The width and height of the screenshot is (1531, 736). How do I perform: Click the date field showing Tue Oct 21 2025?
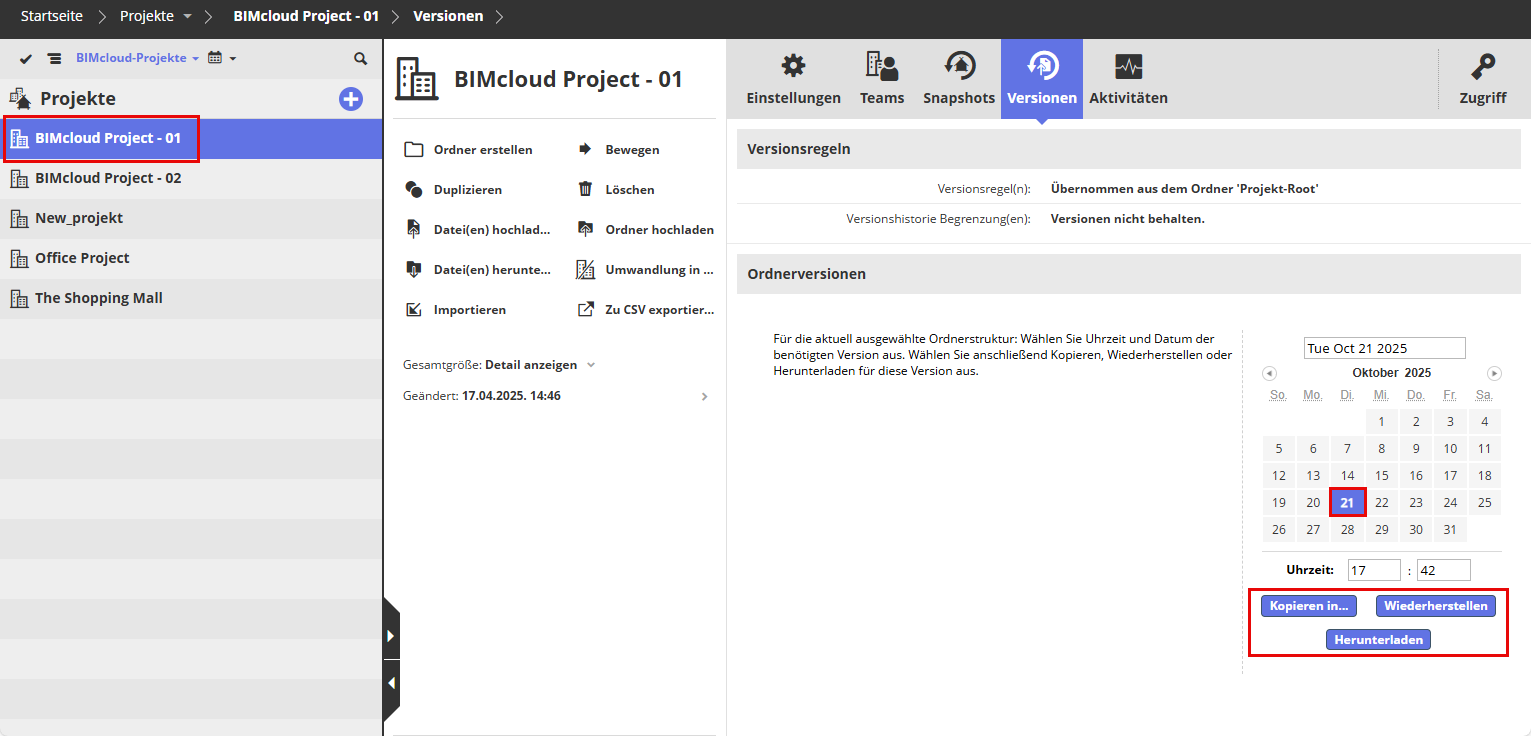(1385, 348)
